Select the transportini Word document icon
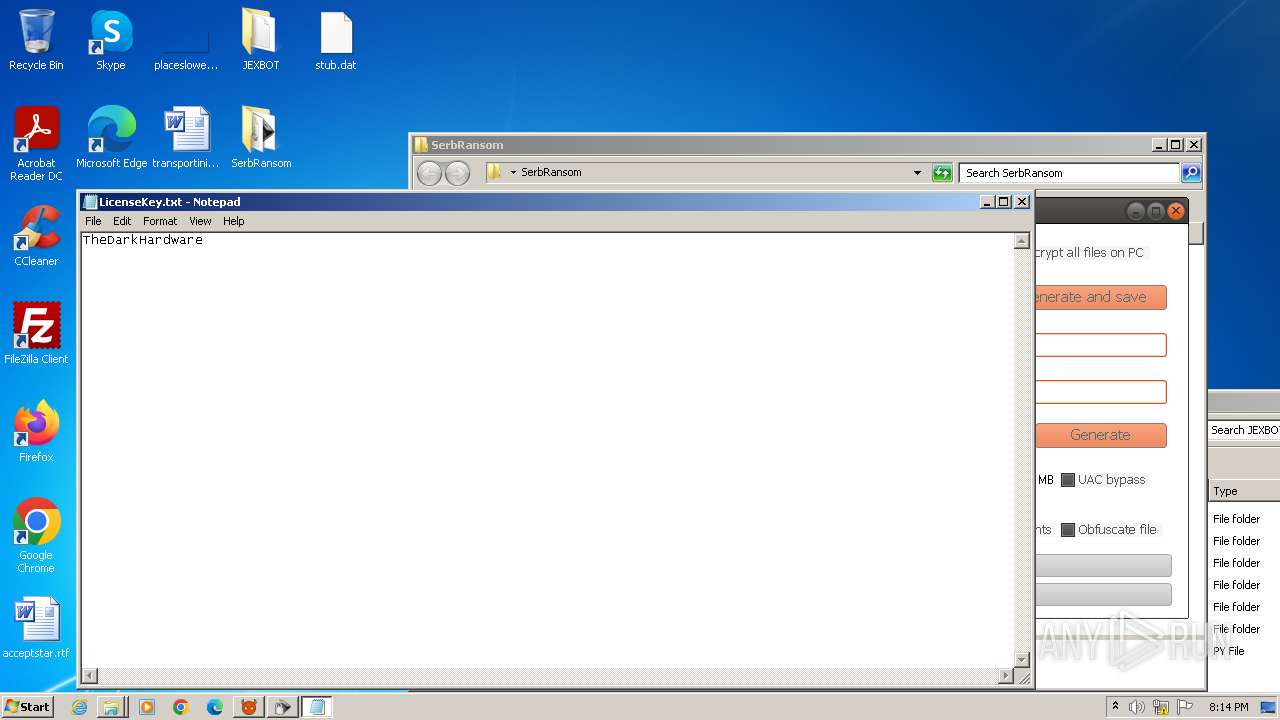 click(x=186, y=137)
